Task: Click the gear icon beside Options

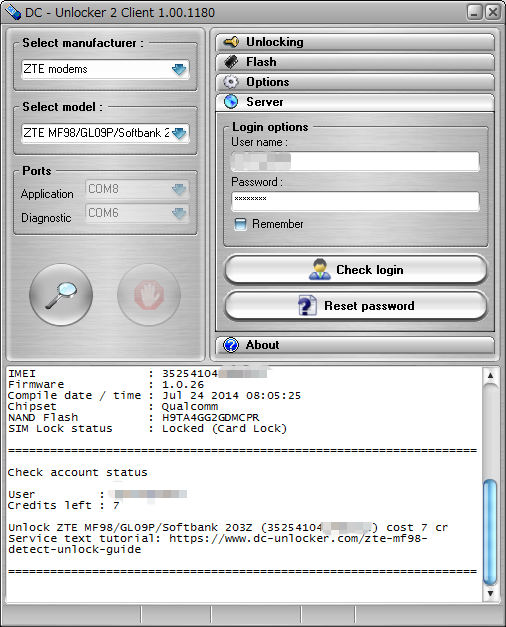Action: point(231,82)
